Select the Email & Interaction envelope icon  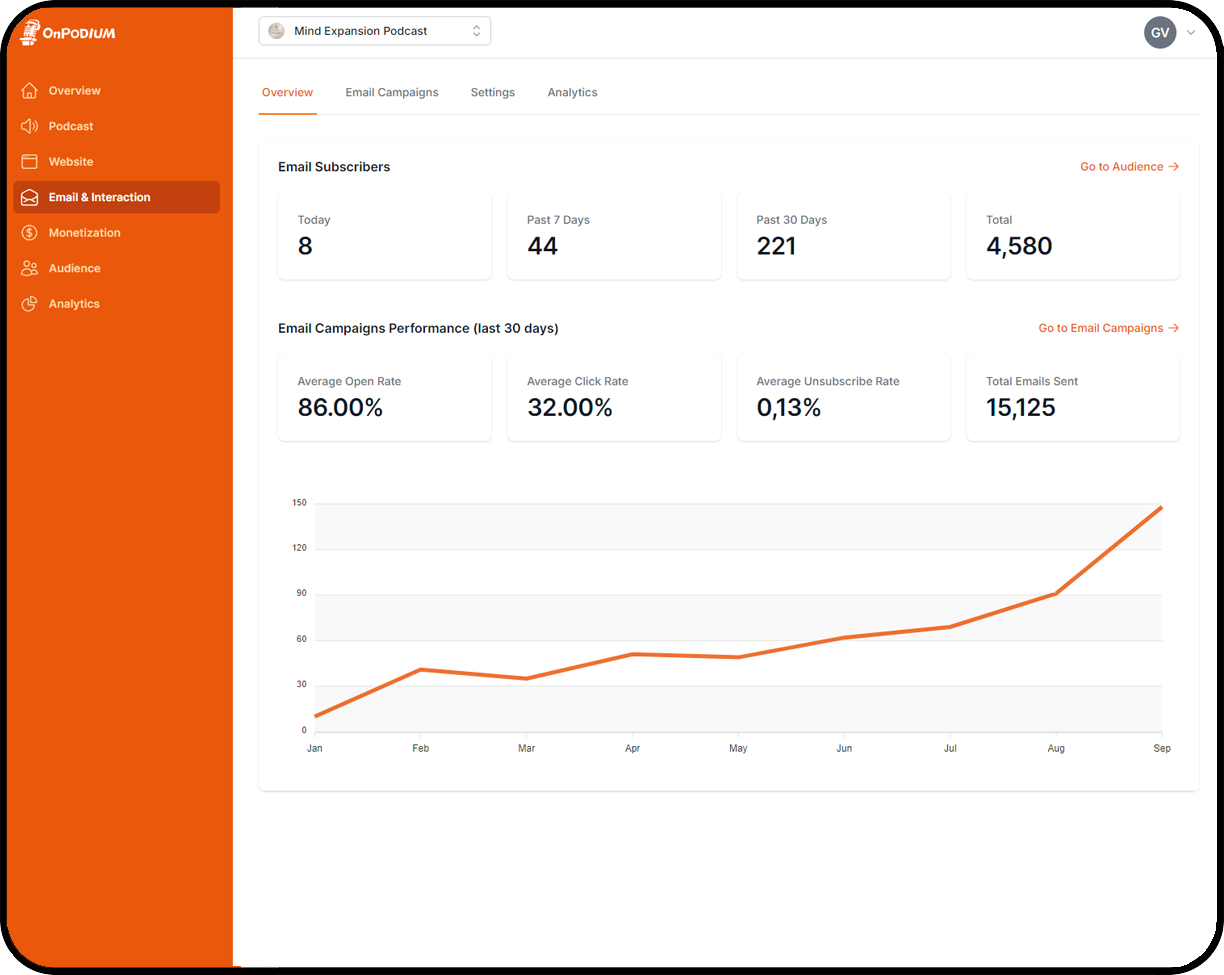click(30, 197)
